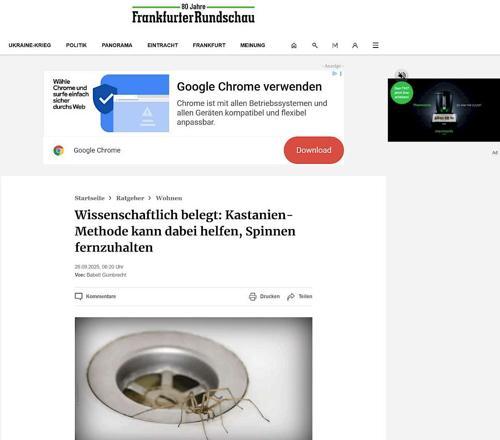This screenshot has width=500, height=440.
Task: Click the red Download button
Action: pyautogui.click(x=314, y=150)
